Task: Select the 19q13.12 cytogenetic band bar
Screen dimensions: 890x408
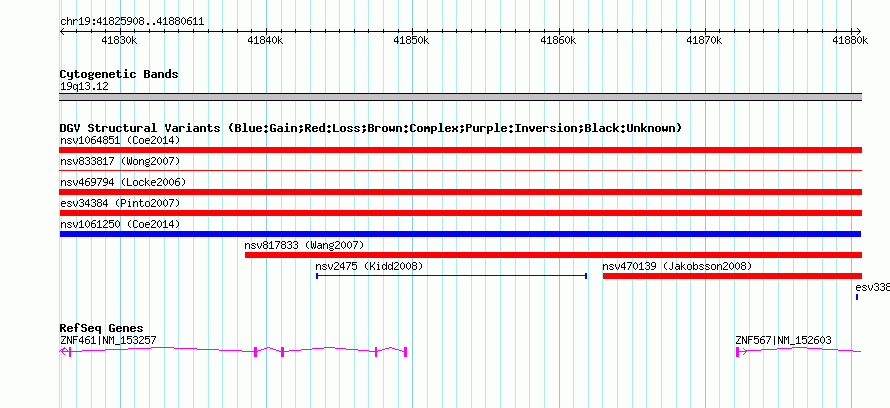Action: 460,97
